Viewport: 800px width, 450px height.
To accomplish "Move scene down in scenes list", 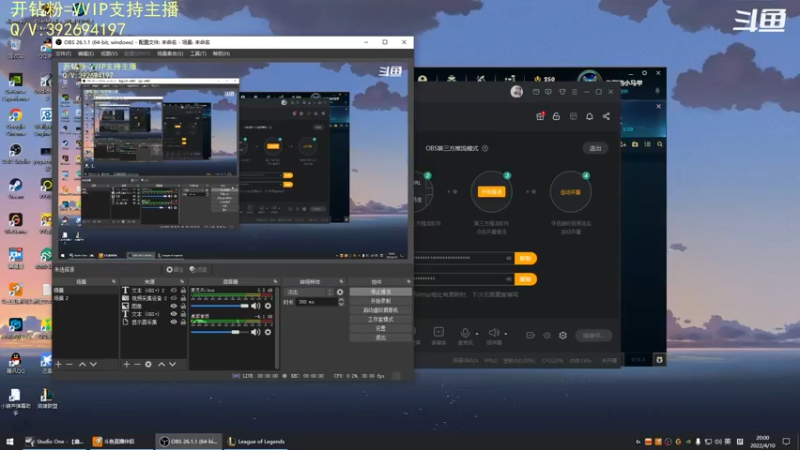I will pyautogui.click(x=93, y=364).
